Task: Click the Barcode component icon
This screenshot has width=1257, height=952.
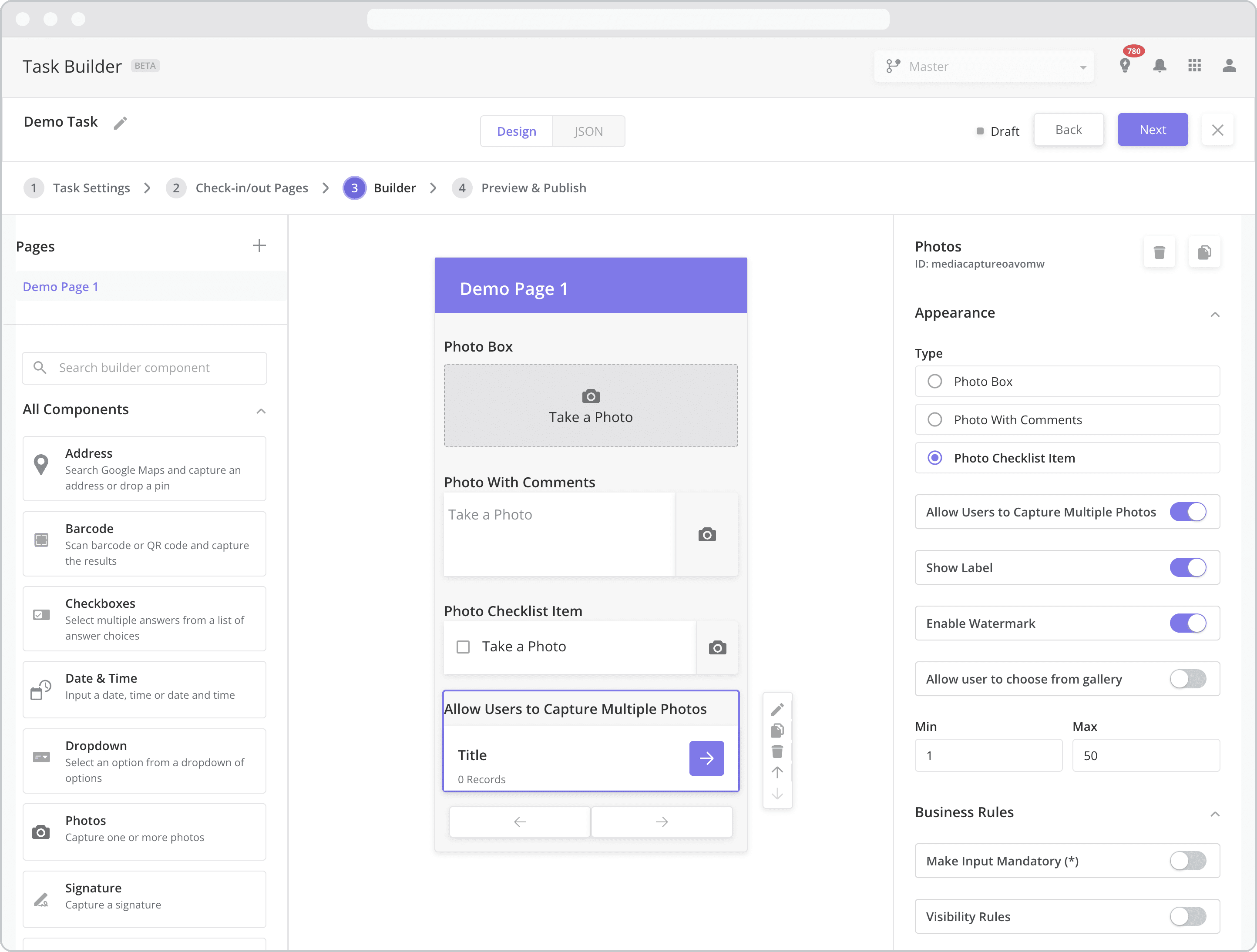Action: 41,540
